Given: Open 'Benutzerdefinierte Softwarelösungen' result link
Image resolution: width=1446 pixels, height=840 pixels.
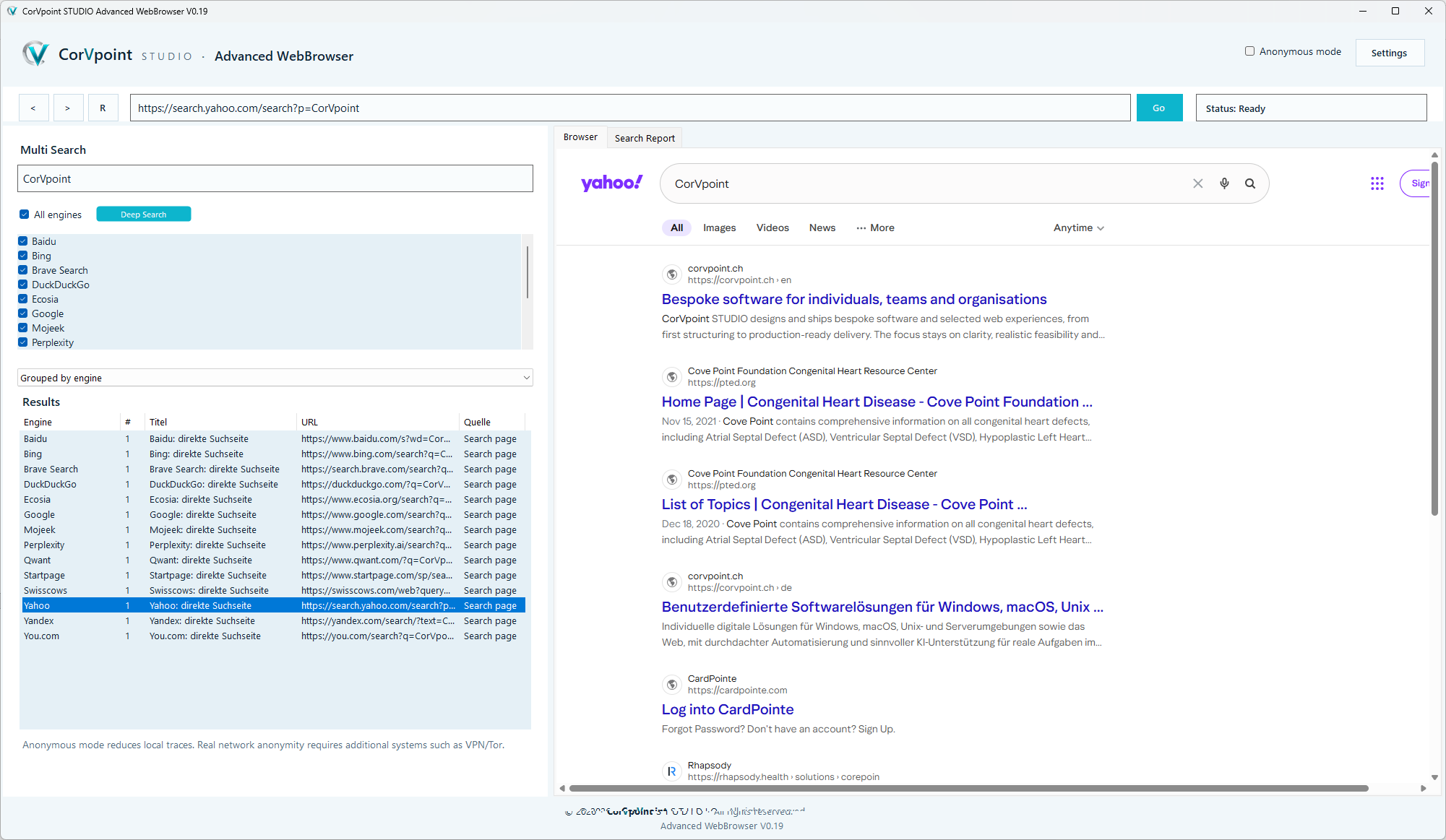Looking at the screenshot, I should click(x=882, y=607).
